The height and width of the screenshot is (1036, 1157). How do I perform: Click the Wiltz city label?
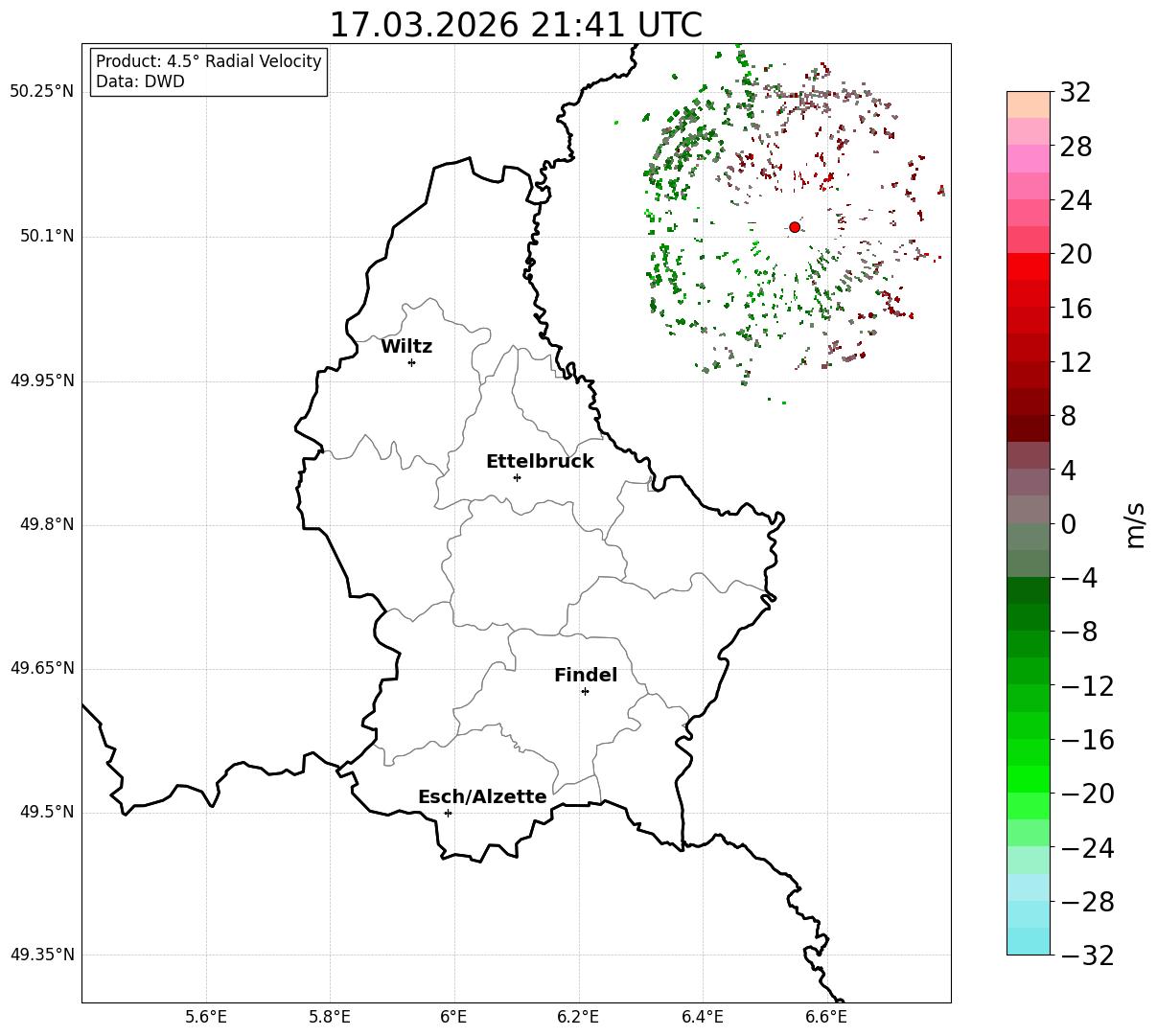tap(406, 347)
